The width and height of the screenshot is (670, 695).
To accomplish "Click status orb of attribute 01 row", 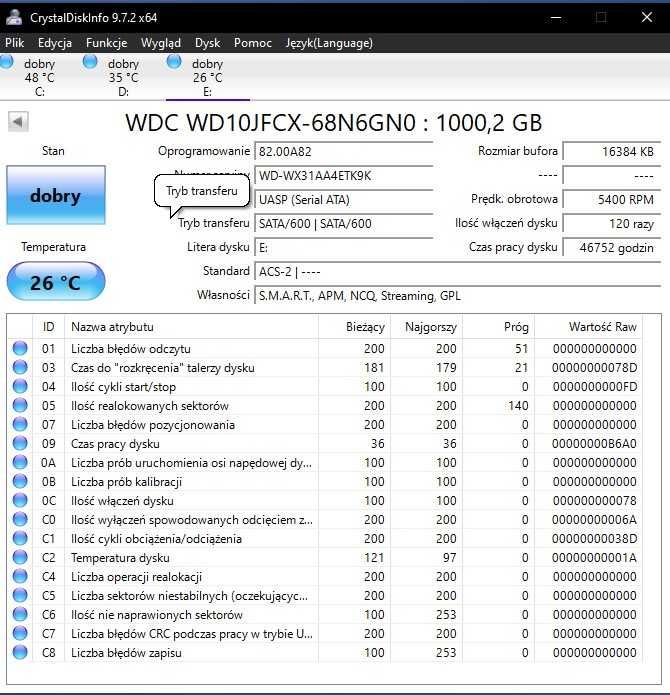I will [20, 348].
